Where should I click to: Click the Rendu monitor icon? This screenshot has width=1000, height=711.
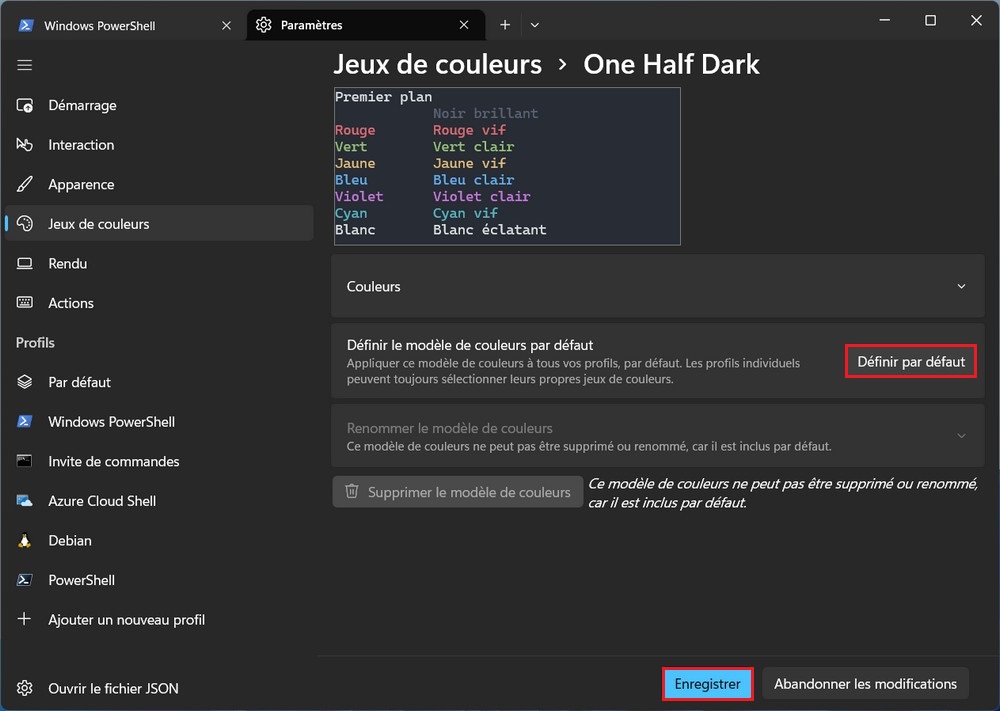tap(24, 263)
